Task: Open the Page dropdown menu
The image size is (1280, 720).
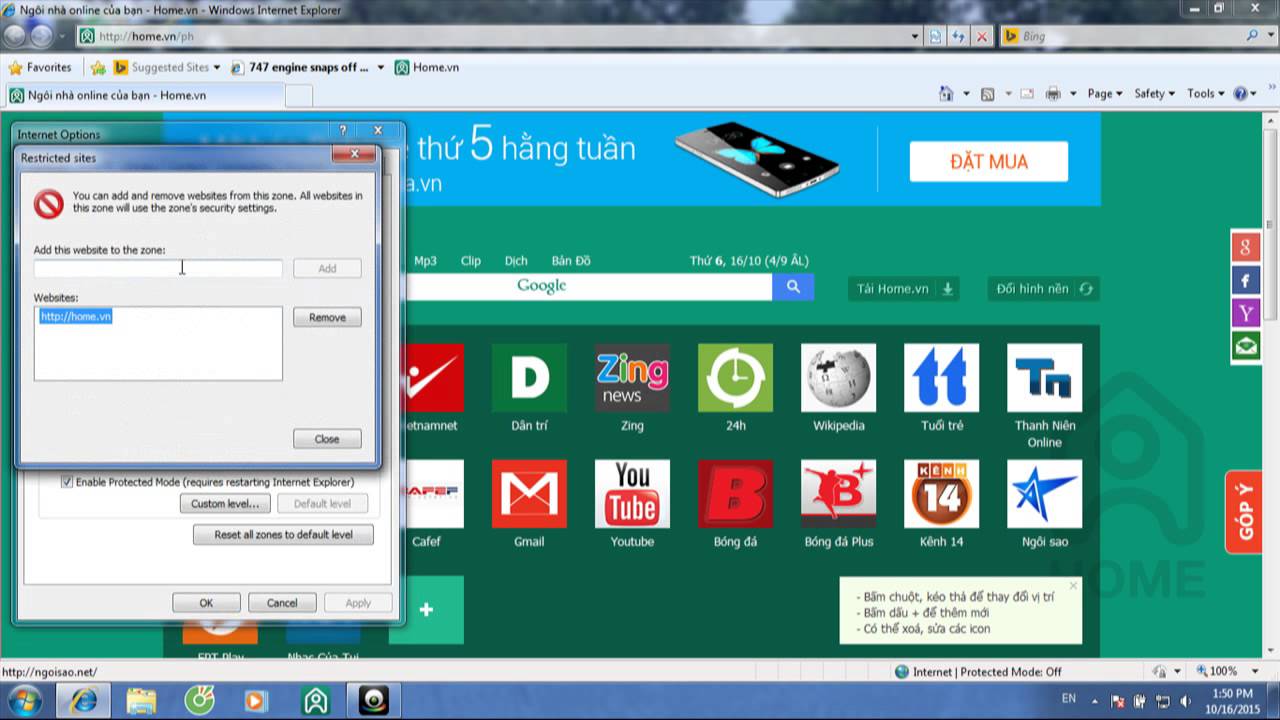Action: point(1105,93)
